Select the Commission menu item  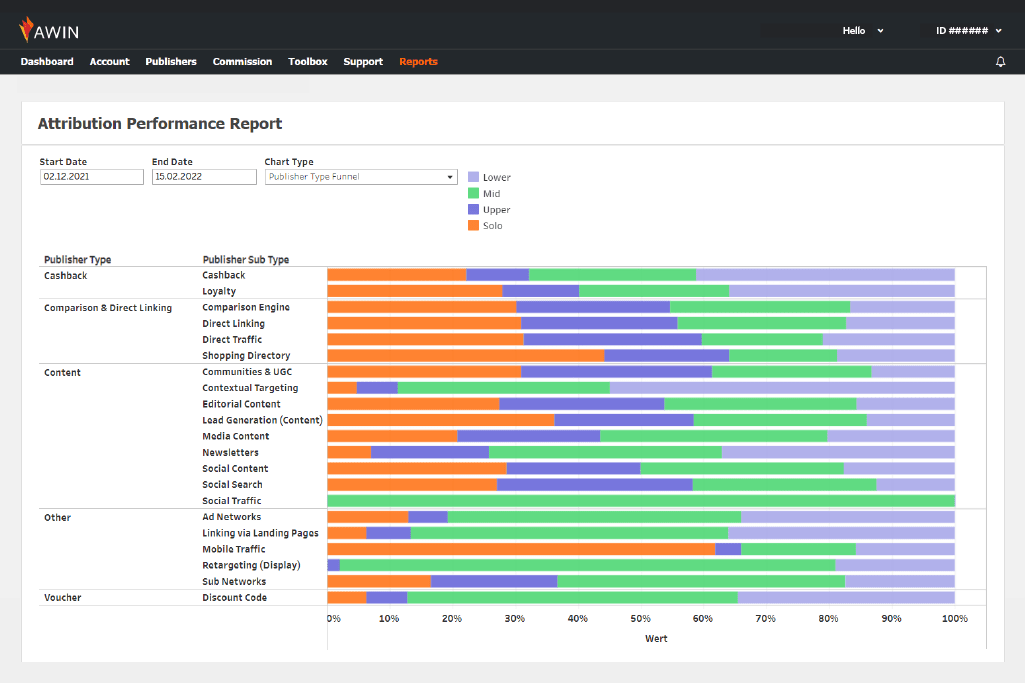tap(242, 62)
